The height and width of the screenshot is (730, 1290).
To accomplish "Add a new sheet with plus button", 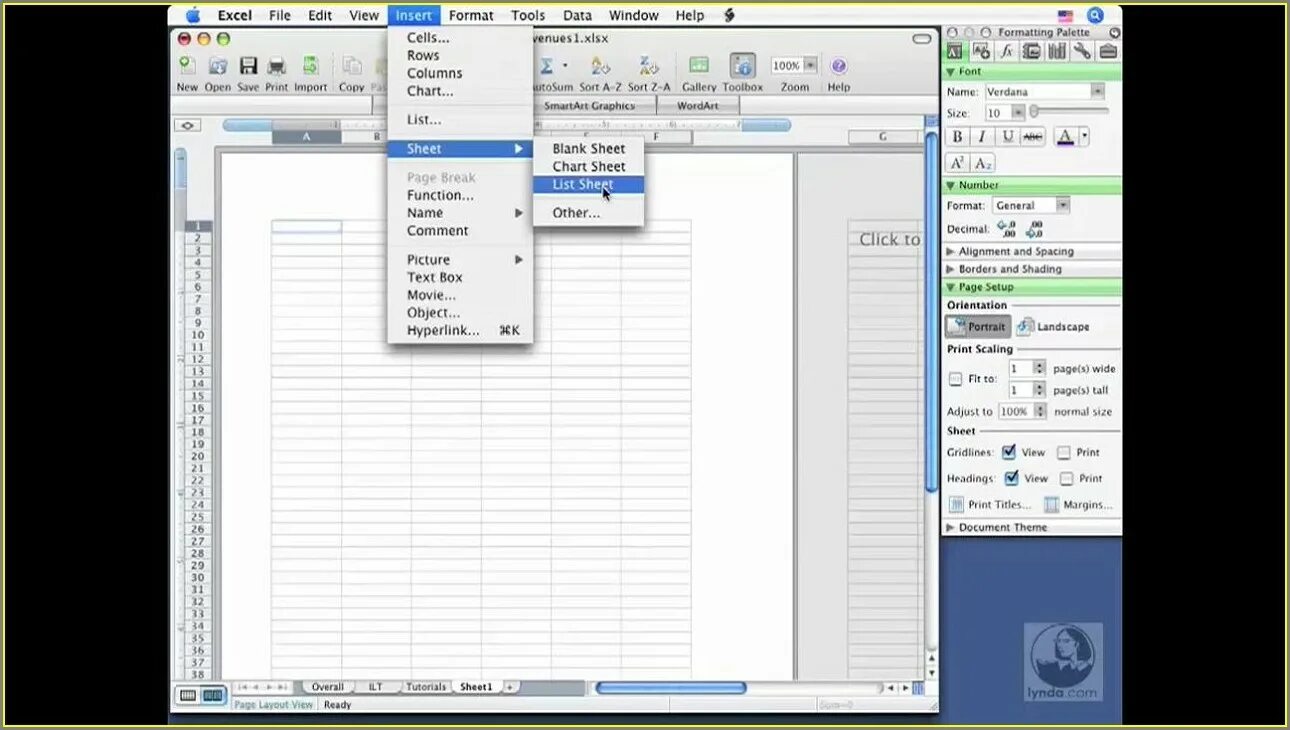I will [x=510, y=687].
